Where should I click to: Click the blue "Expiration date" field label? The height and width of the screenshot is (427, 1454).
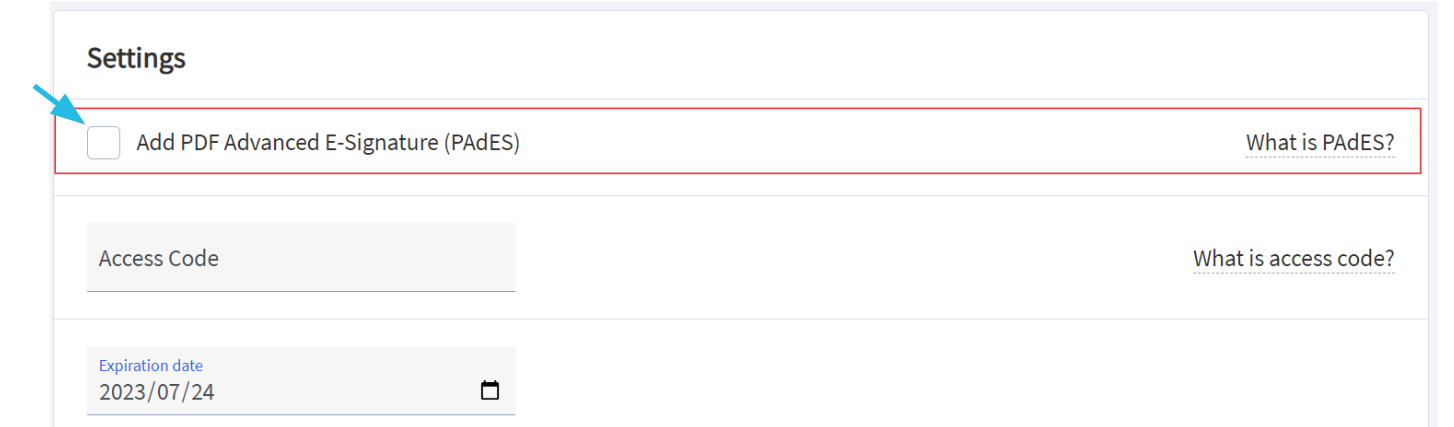(151, 366)
